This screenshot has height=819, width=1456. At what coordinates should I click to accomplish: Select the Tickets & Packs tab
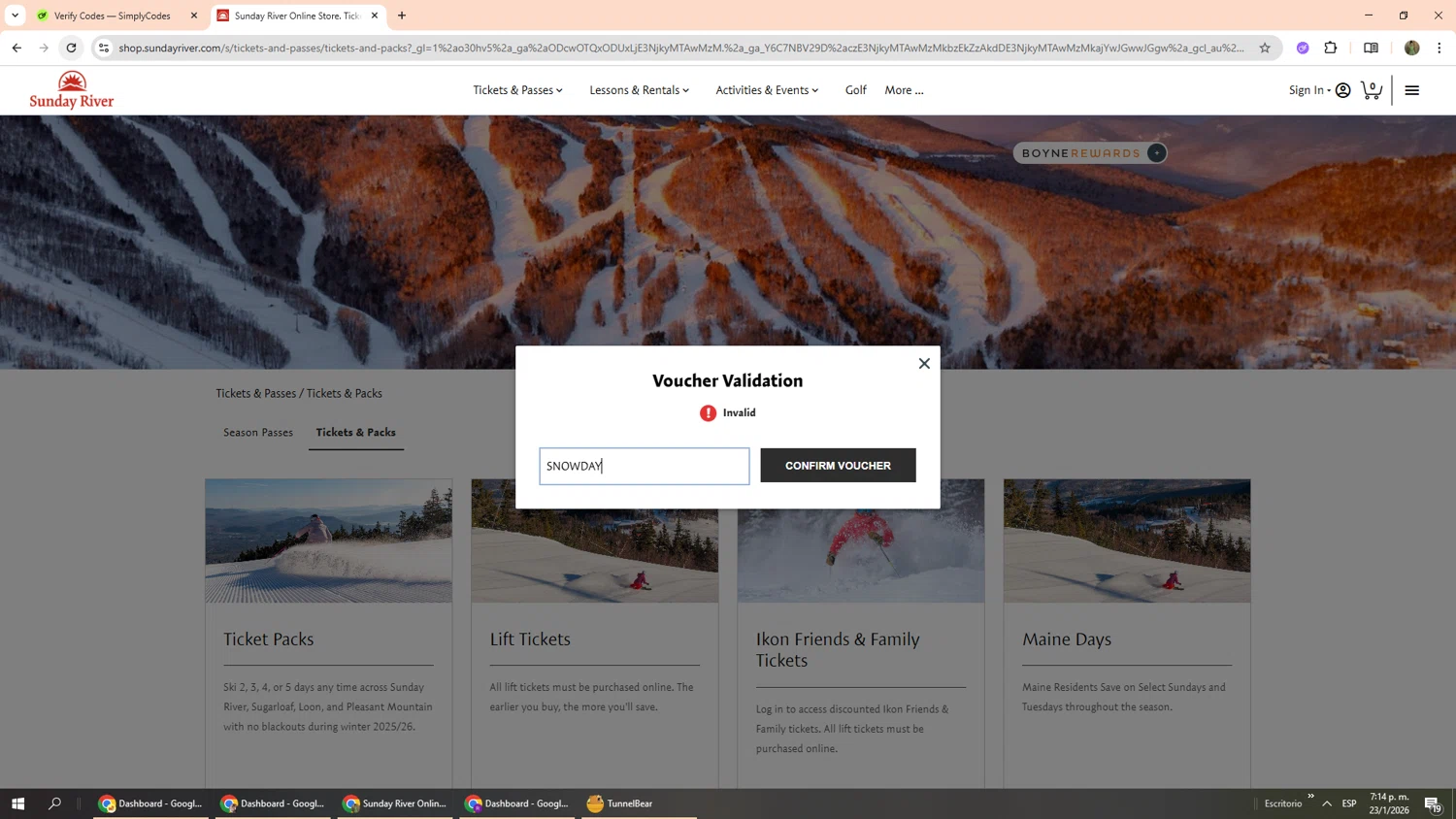pos(355,433)
